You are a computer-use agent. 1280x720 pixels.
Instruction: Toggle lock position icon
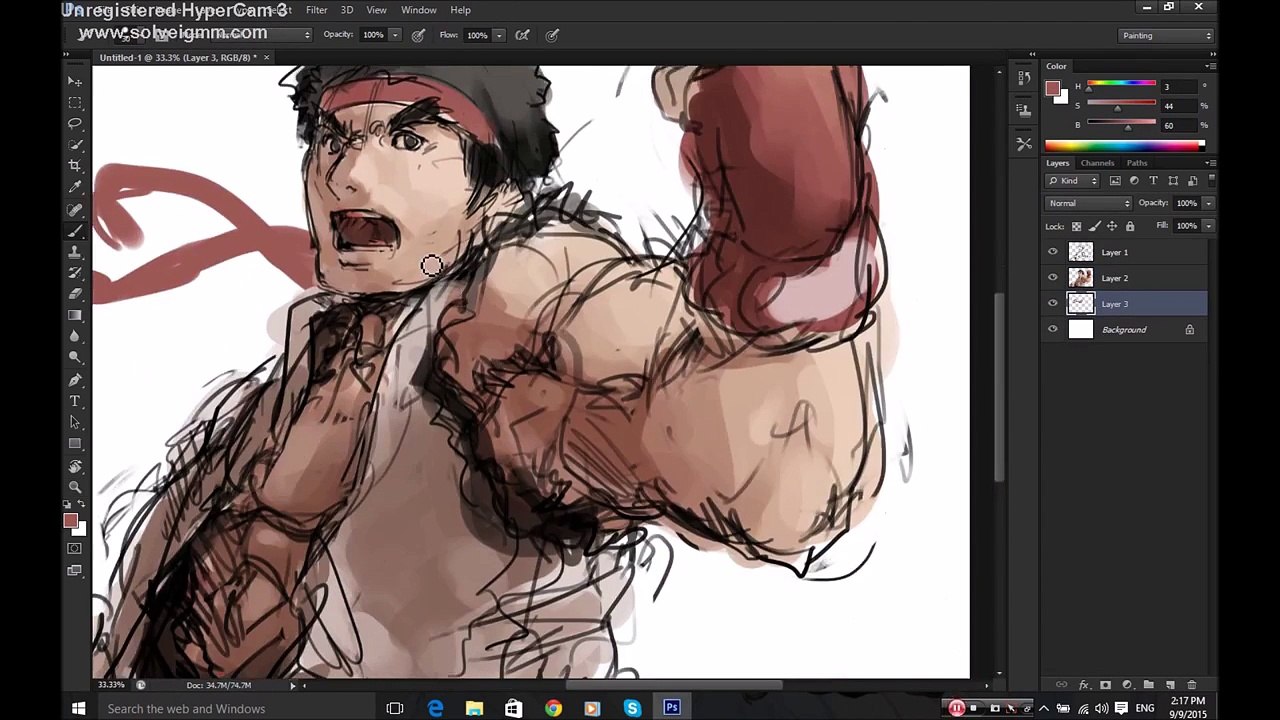pos(1112,226)
